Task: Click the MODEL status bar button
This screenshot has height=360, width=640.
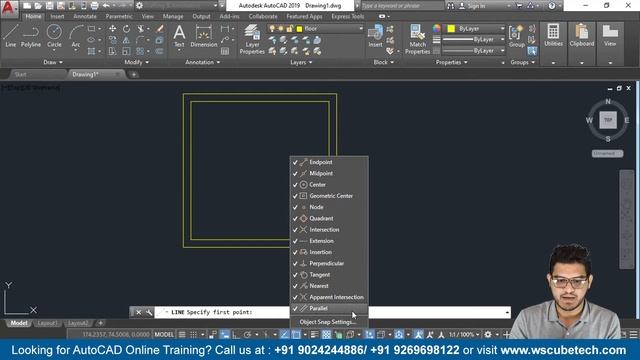Action: [x=164, y=335]
